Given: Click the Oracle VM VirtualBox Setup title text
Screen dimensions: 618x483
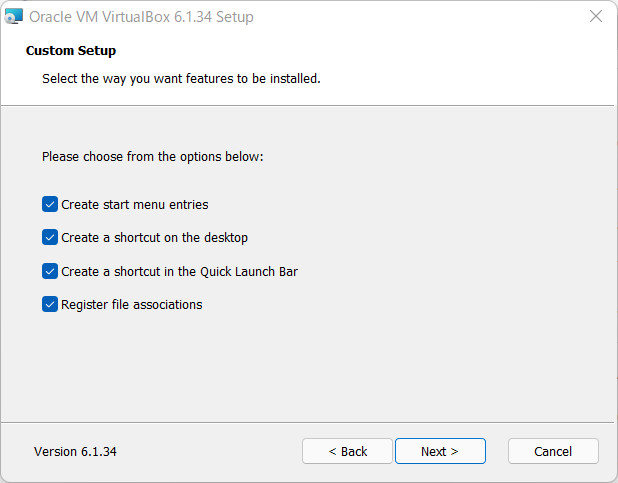Looking at the screenshot, I should point(141,17).
